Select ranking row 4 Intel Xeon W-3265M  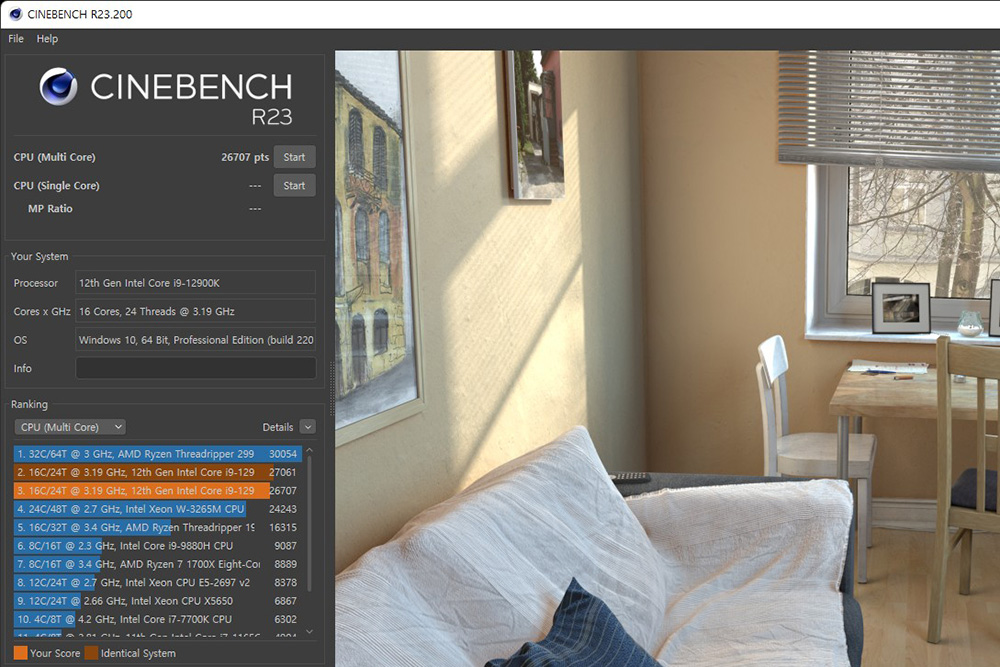point(157,509)
